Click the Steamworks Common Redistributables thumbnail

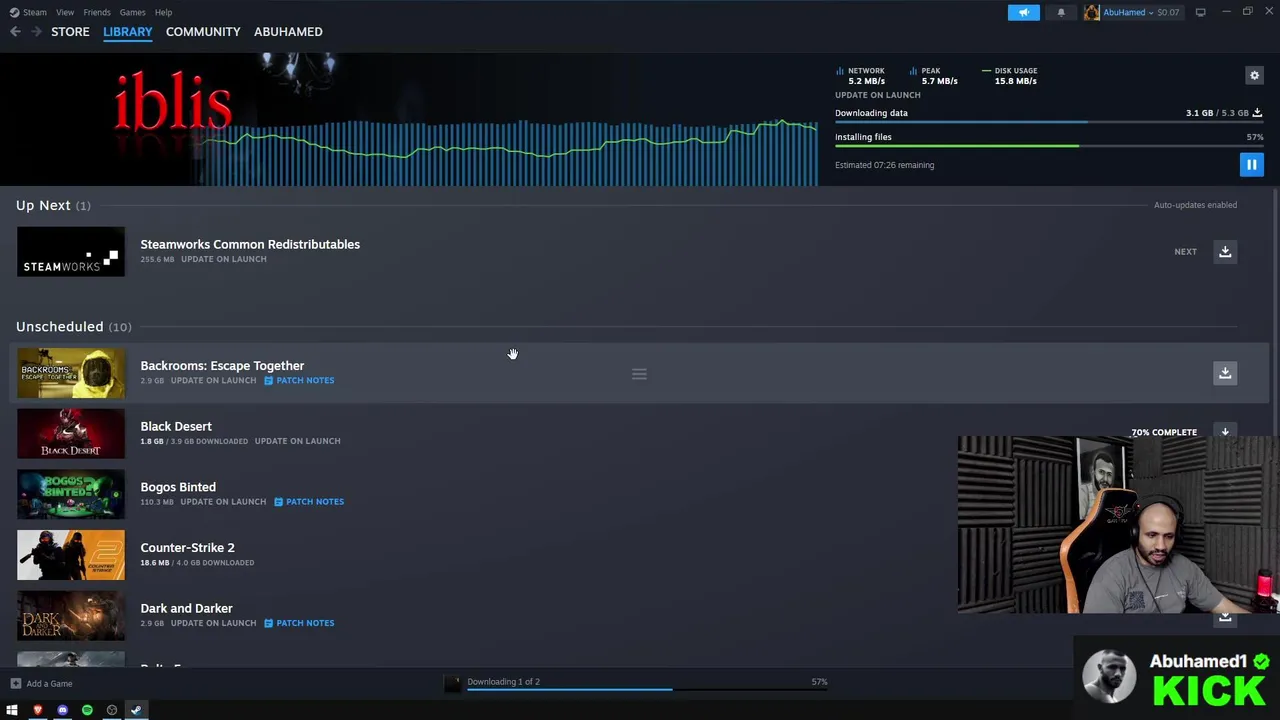point(71,252)
